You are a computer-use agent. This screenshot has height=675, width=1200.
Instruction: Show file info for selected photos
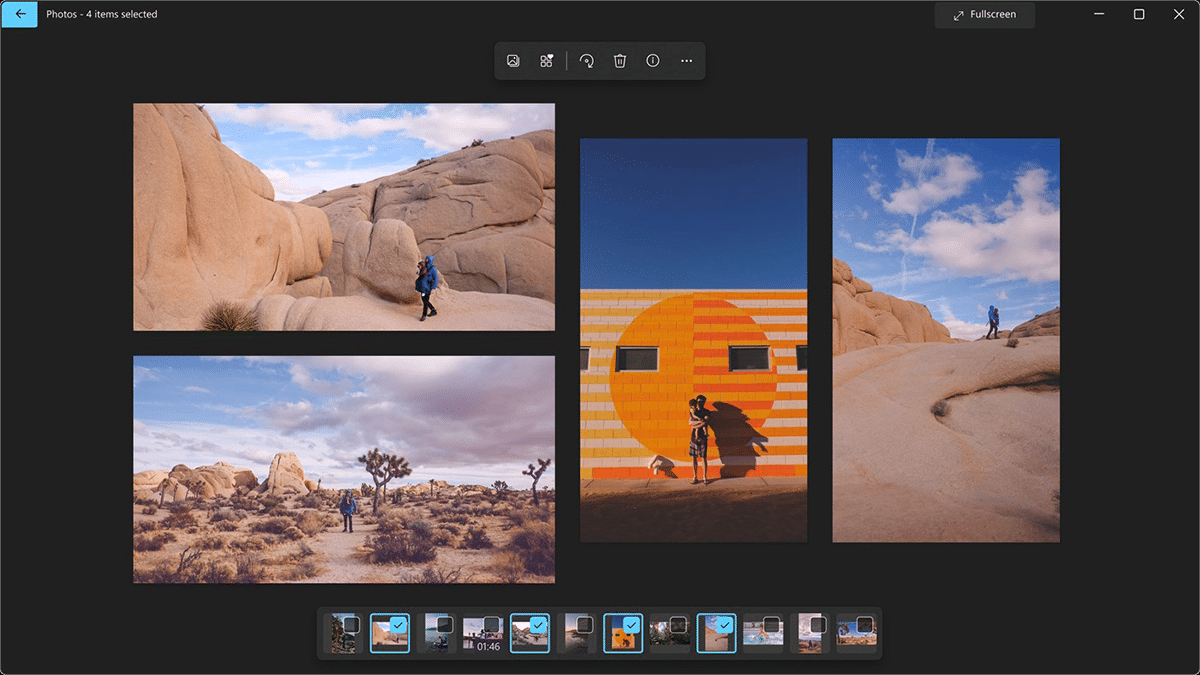click(x=653, y=61)
